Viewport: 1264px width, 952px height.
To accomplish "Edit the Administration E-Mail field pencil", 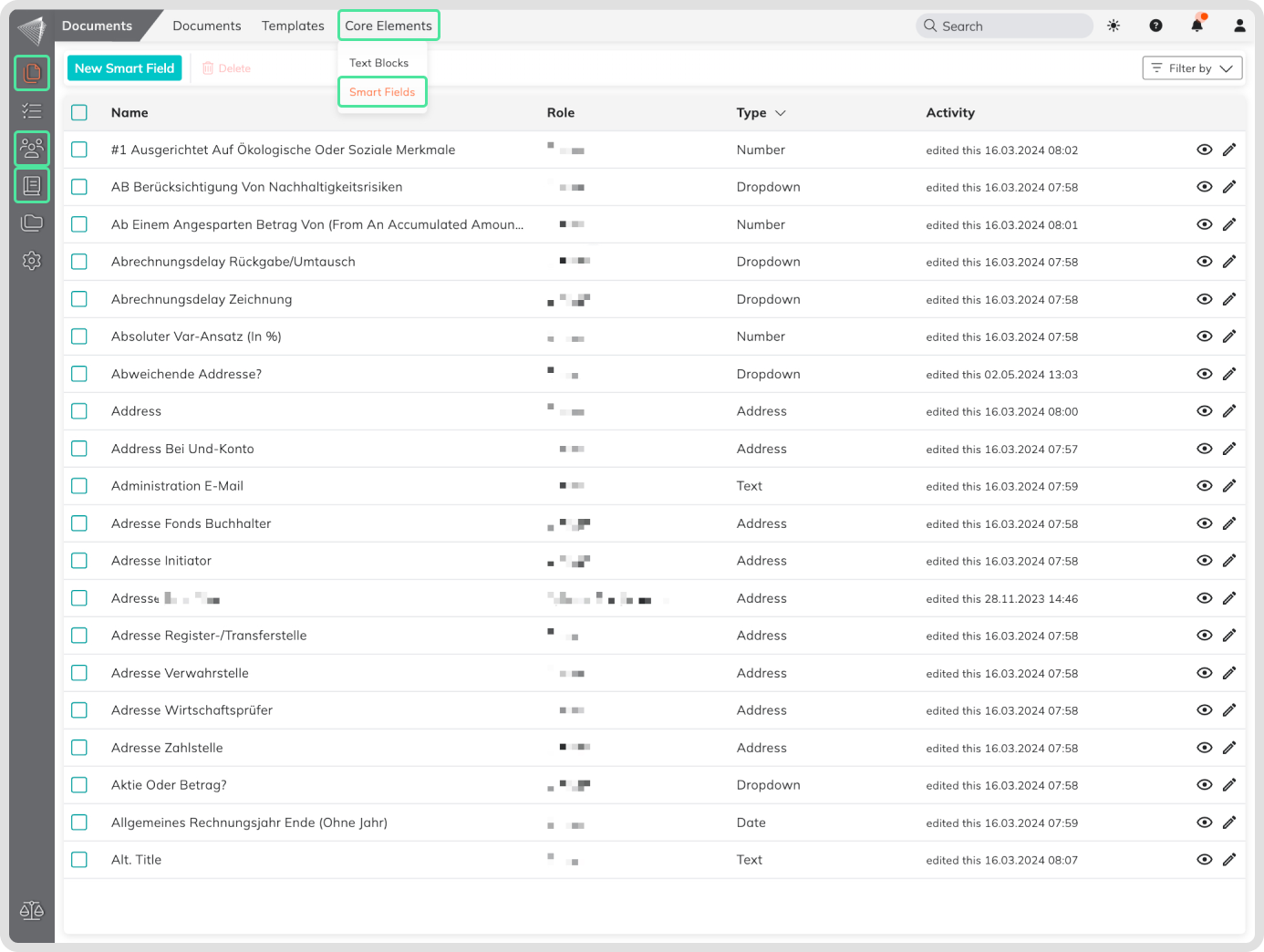I will pyautogui.click(x=1229, y=486).
